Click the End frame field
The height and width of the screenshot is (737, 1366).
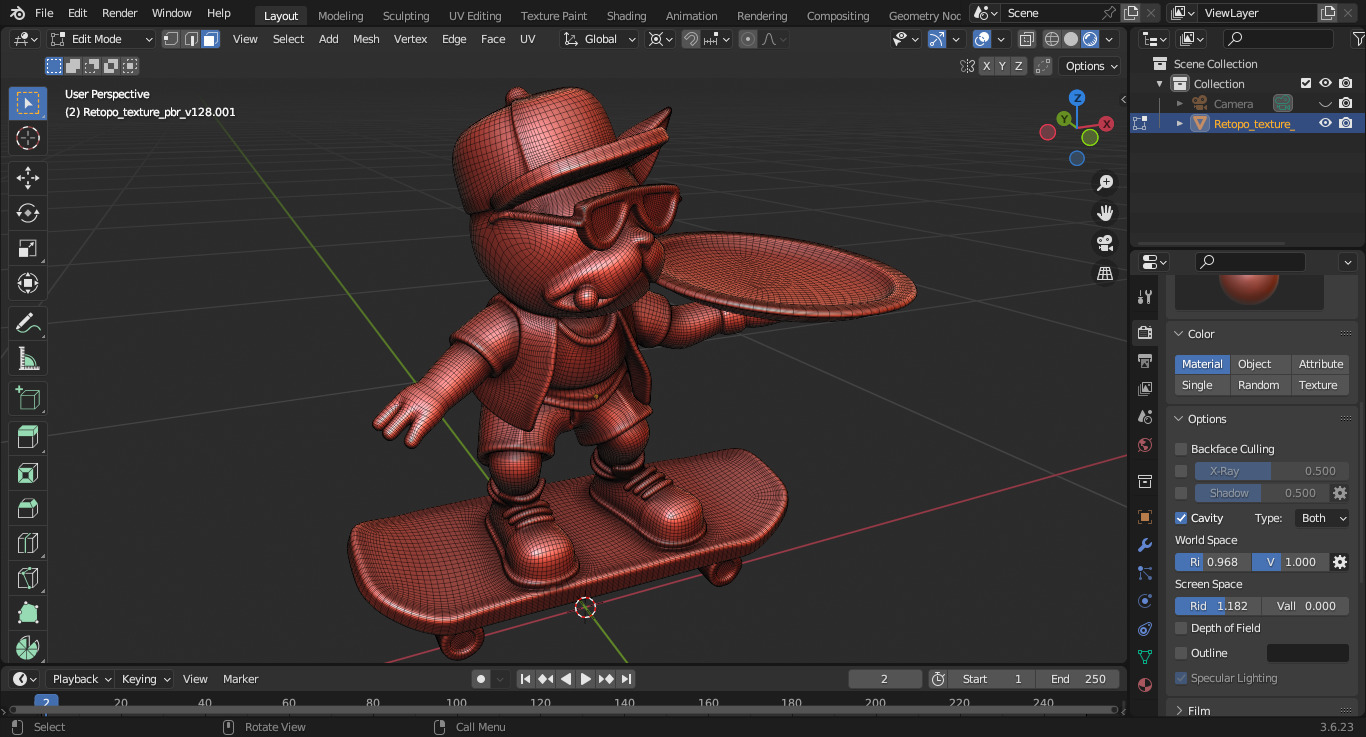(x=1078, y=679)
